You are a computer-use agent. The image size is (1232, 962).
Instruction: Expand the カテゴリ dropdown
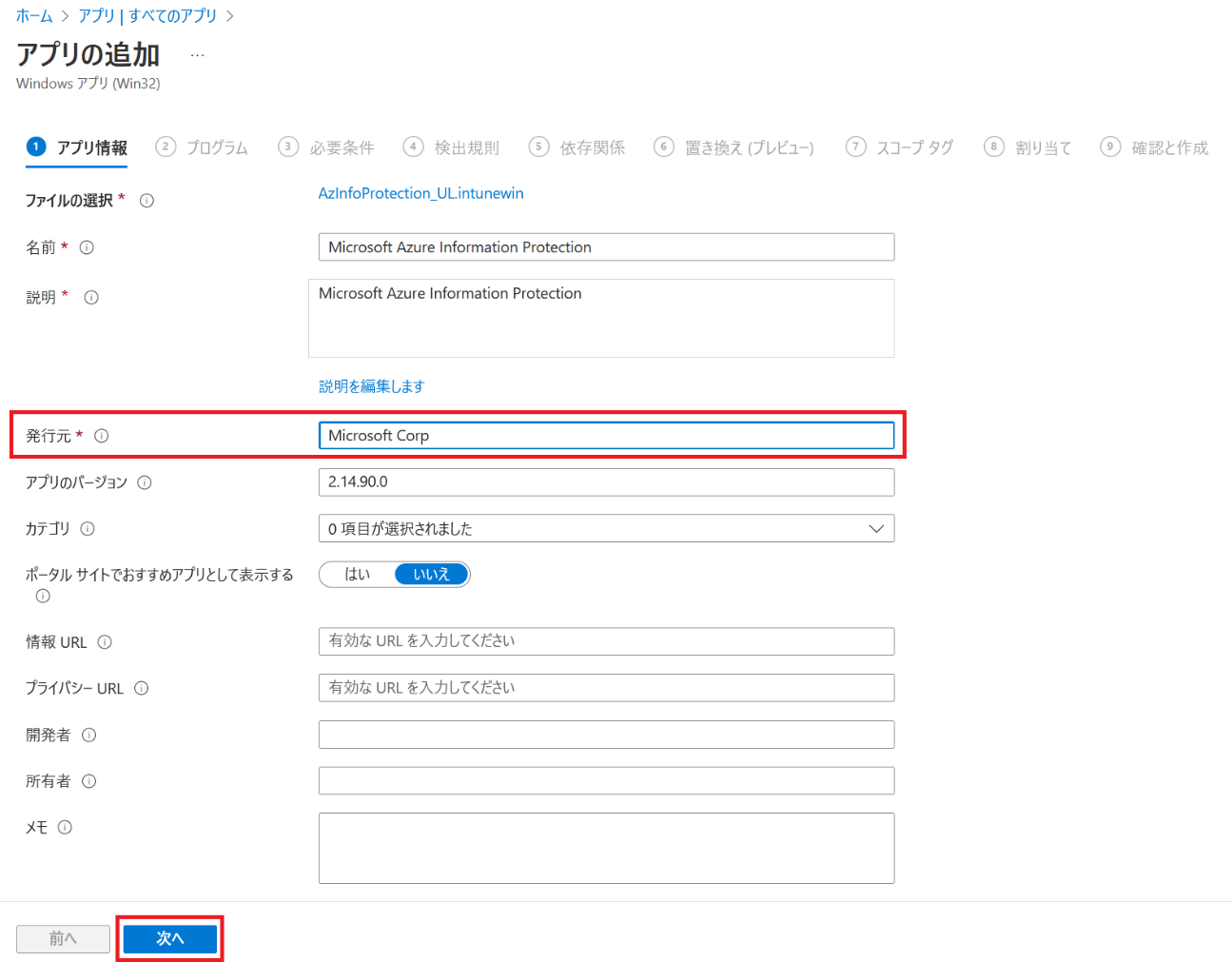point(606,529)
